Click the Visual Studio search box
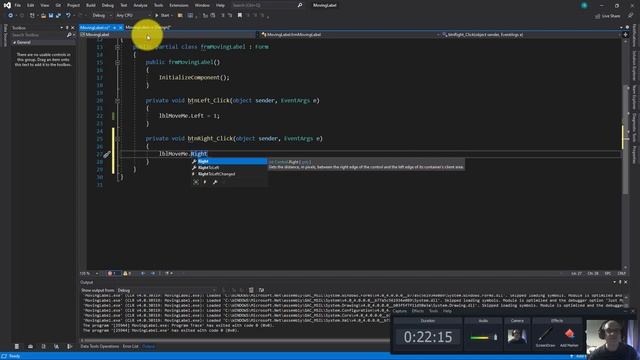Screen dimensions: 640x360 click(267, 5)
